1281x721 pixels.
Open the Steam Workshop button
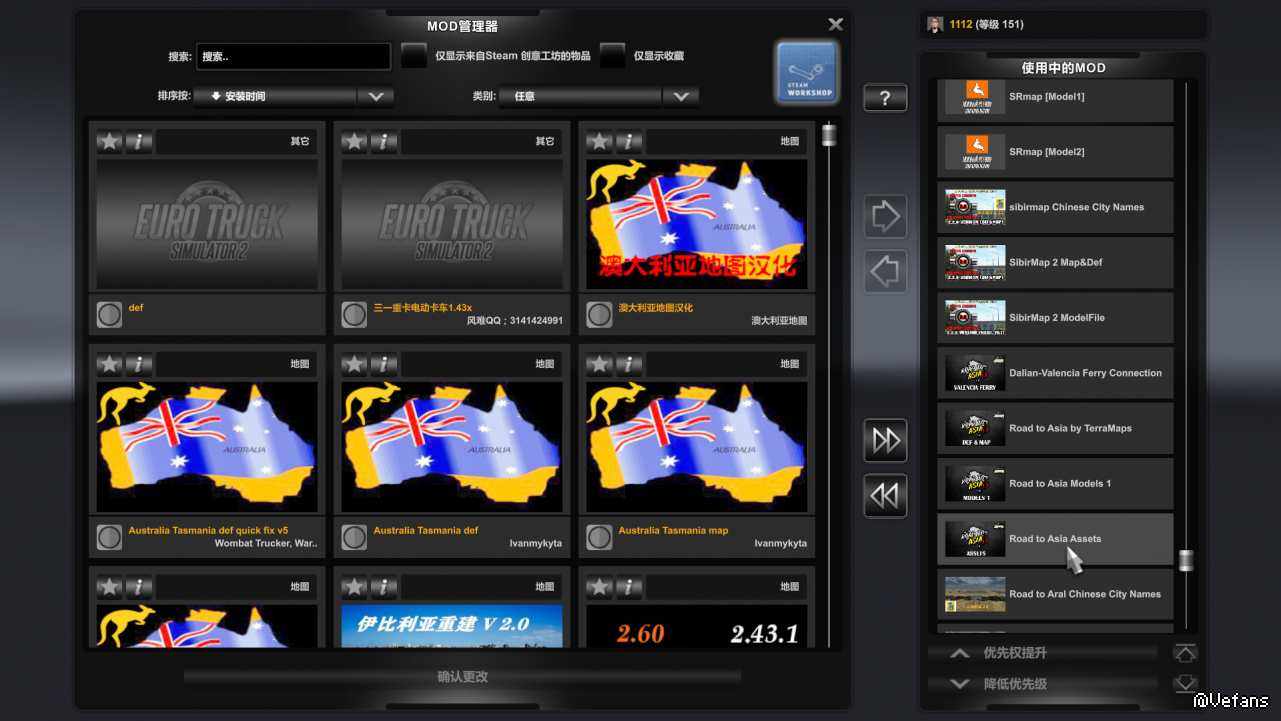coord(807,71)
